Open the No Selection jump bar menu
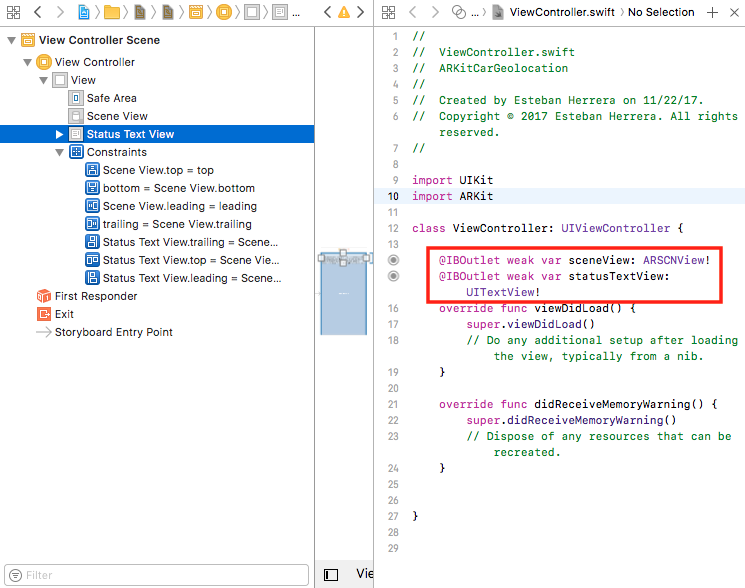 (661, 12)
